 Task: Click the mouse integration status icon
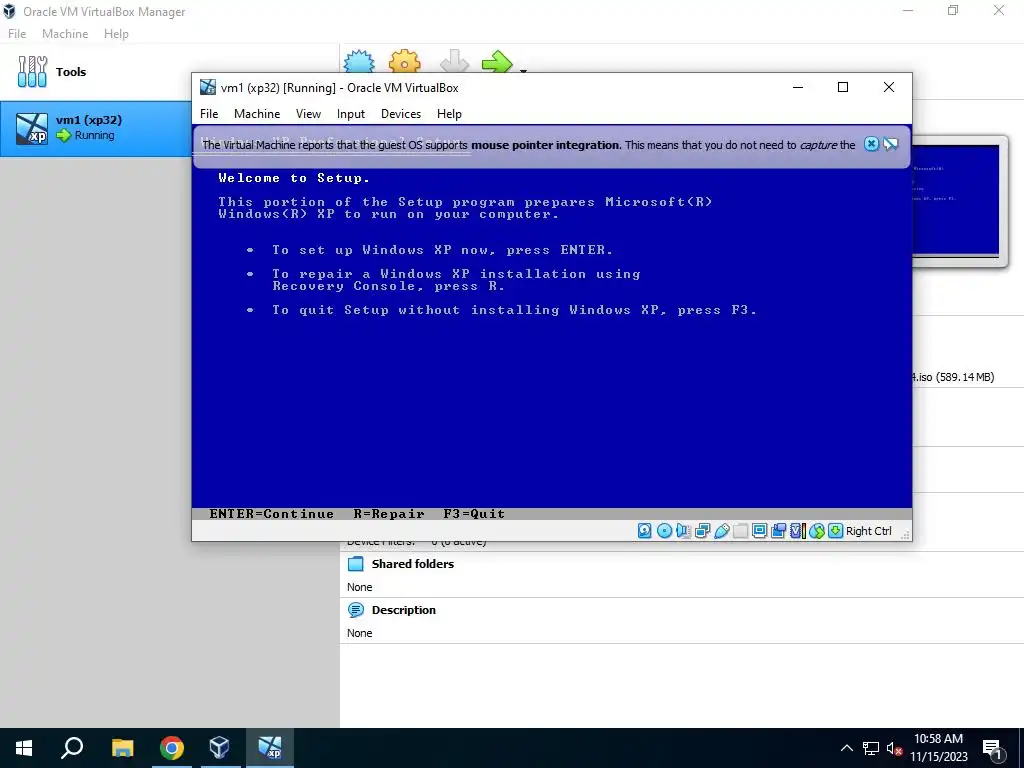click(816, 531)
